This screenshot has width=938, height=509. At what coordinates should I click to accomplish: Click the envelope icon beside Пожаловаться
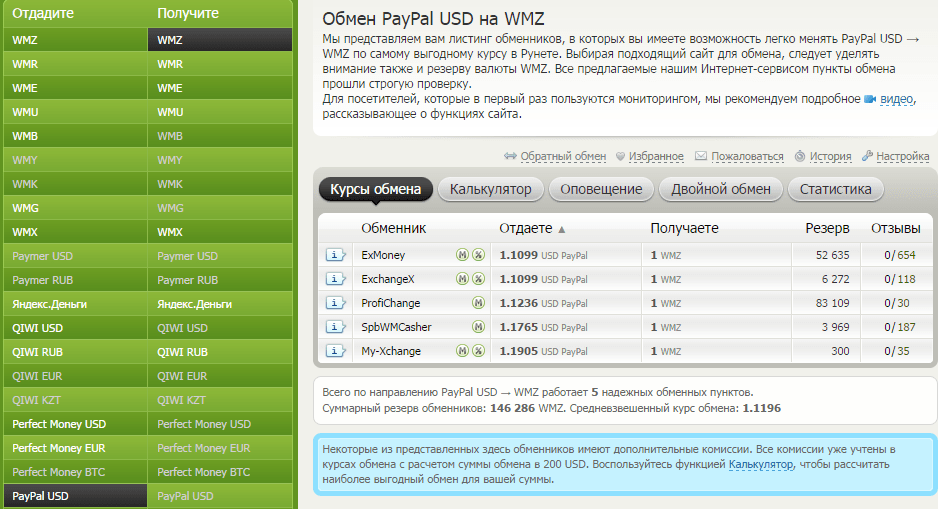701,156
